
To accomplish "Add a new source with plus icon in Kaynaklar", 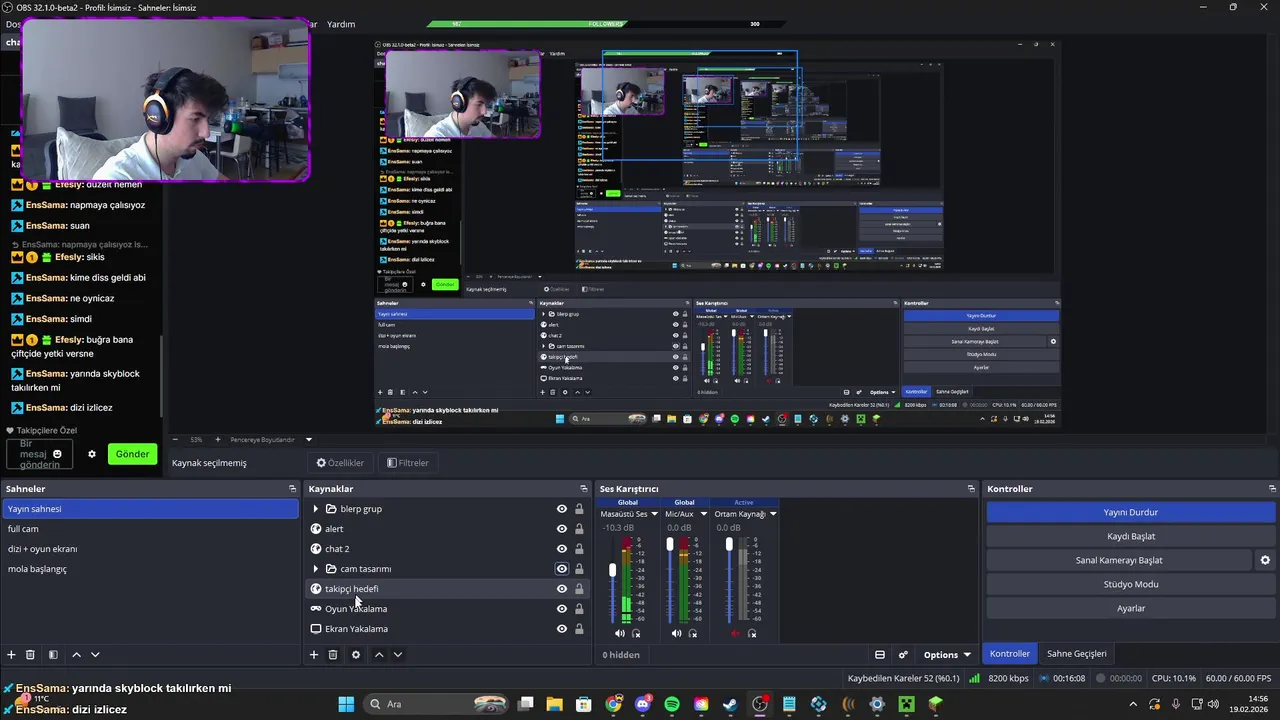I will click(313, 655).
